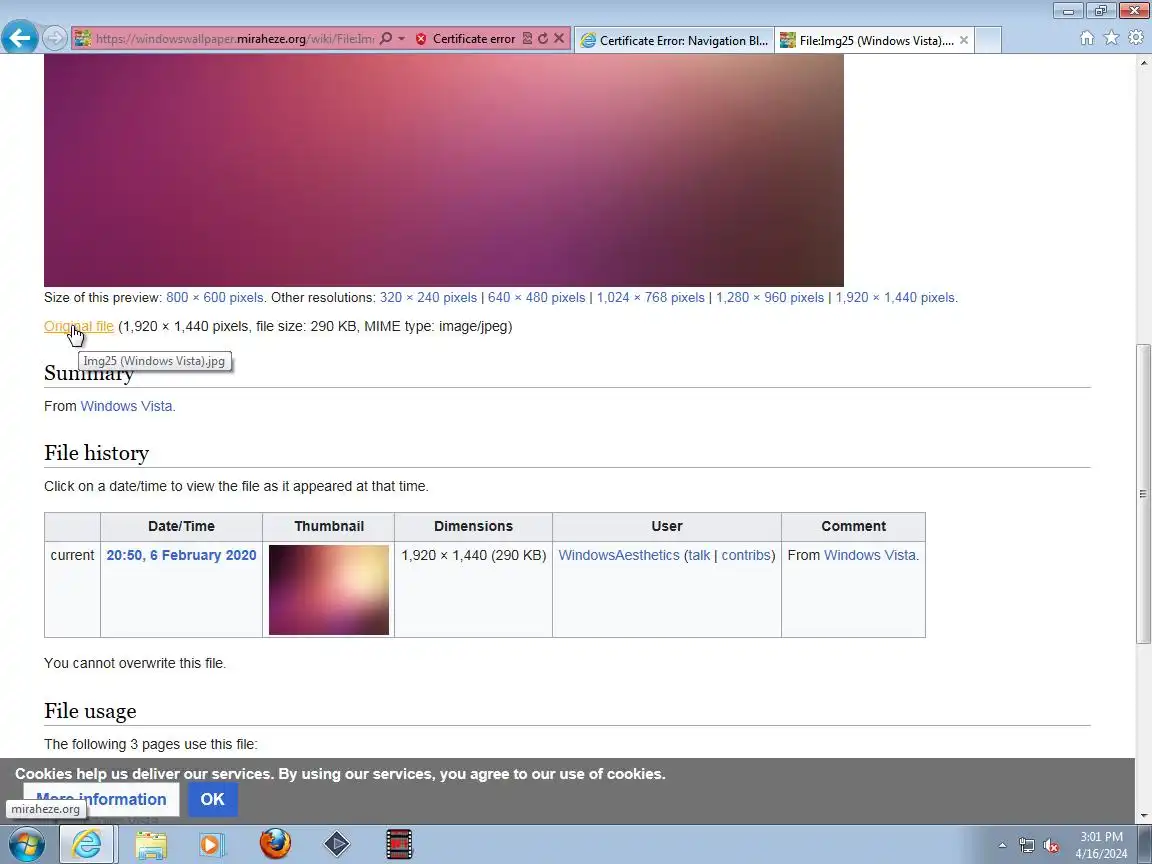Viewport: 1152px width, 864px height.
Task: Click the Show desktop button at taskbar end
Action: click(1145, 845)
